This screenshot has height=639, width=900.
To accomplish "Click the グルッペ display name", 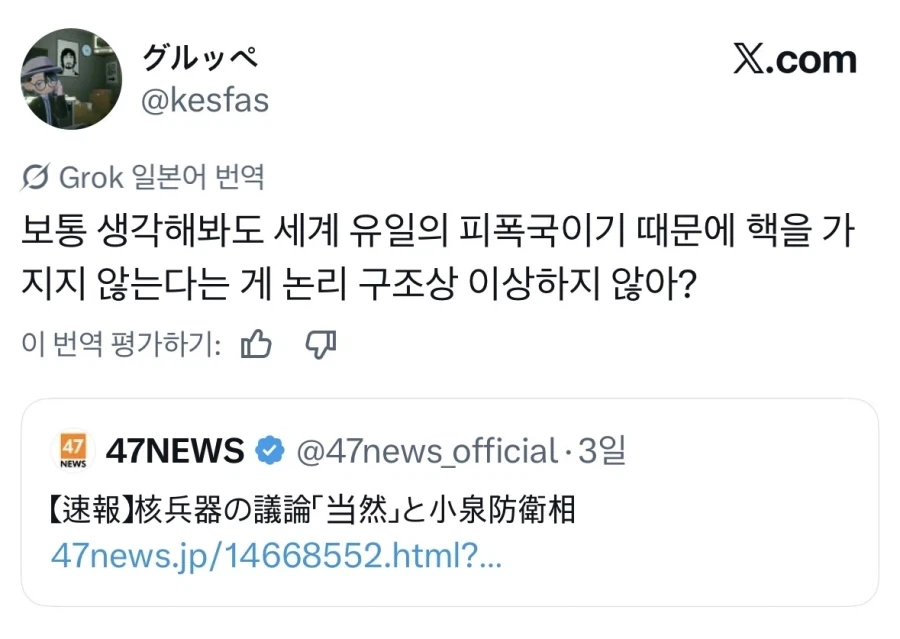I will tap(199, 59).
